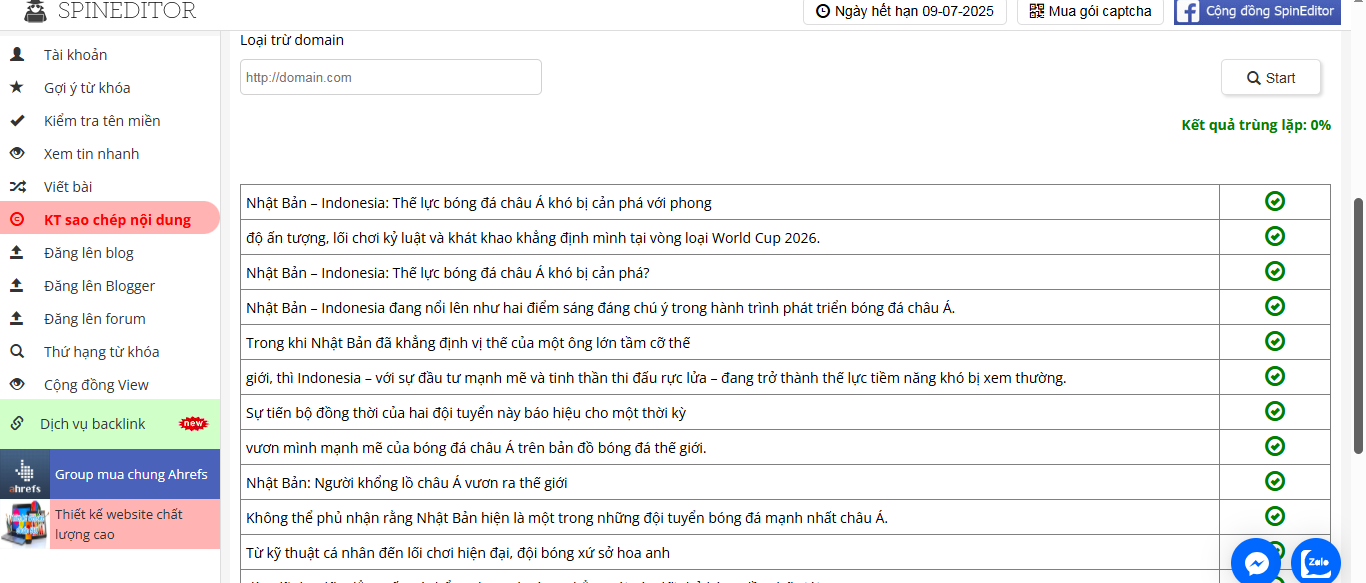The width and height of the screenshot is (1366, 583).
Task: Open the Messenger chat bubble
Action: [x=1255, y=562]
